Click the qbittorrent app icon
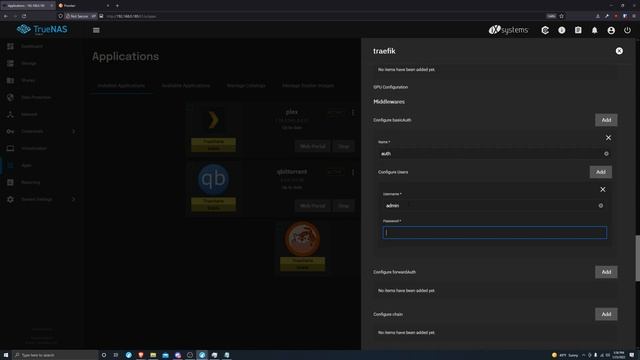 213,179
